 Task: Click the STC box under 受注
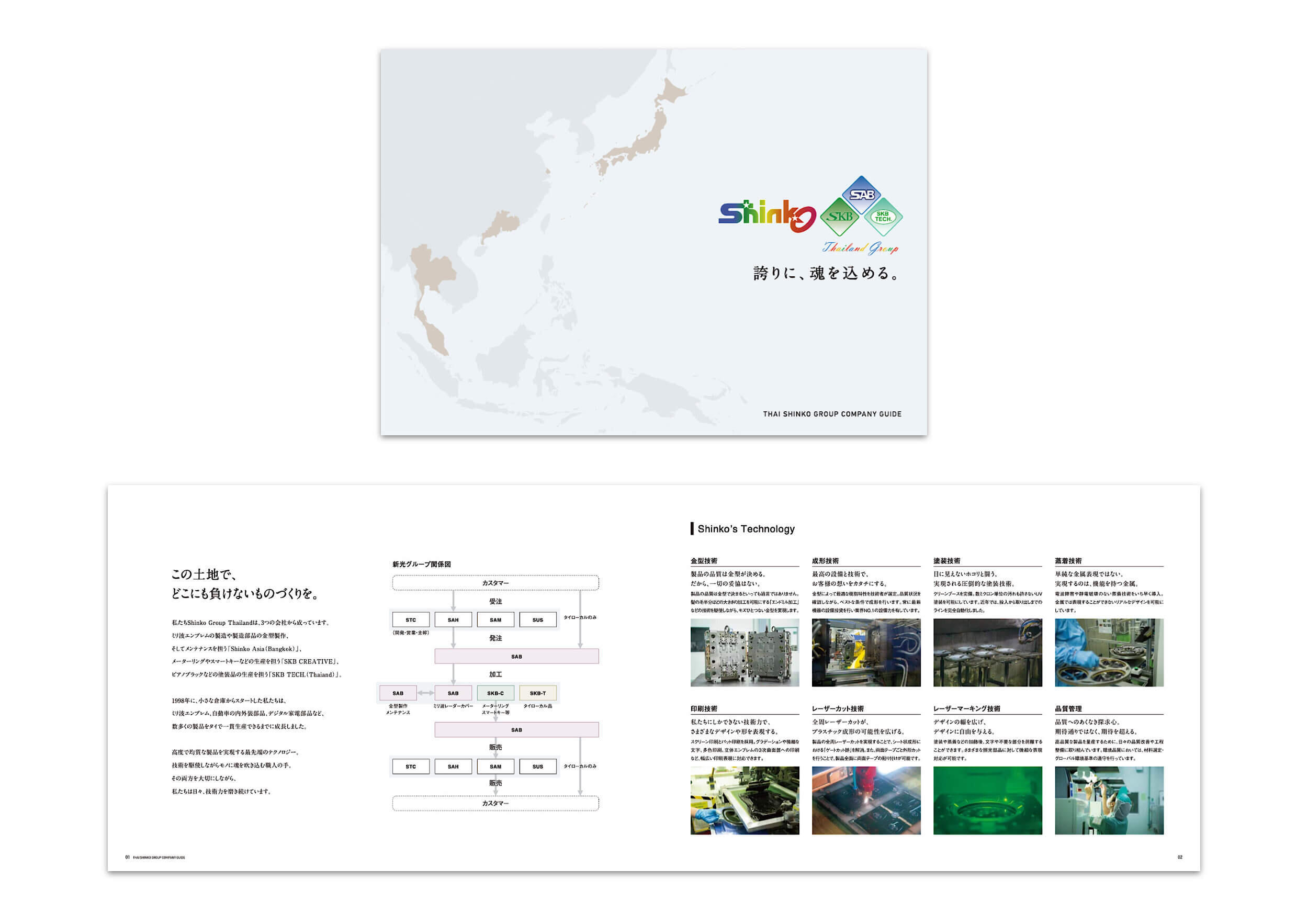411,620
